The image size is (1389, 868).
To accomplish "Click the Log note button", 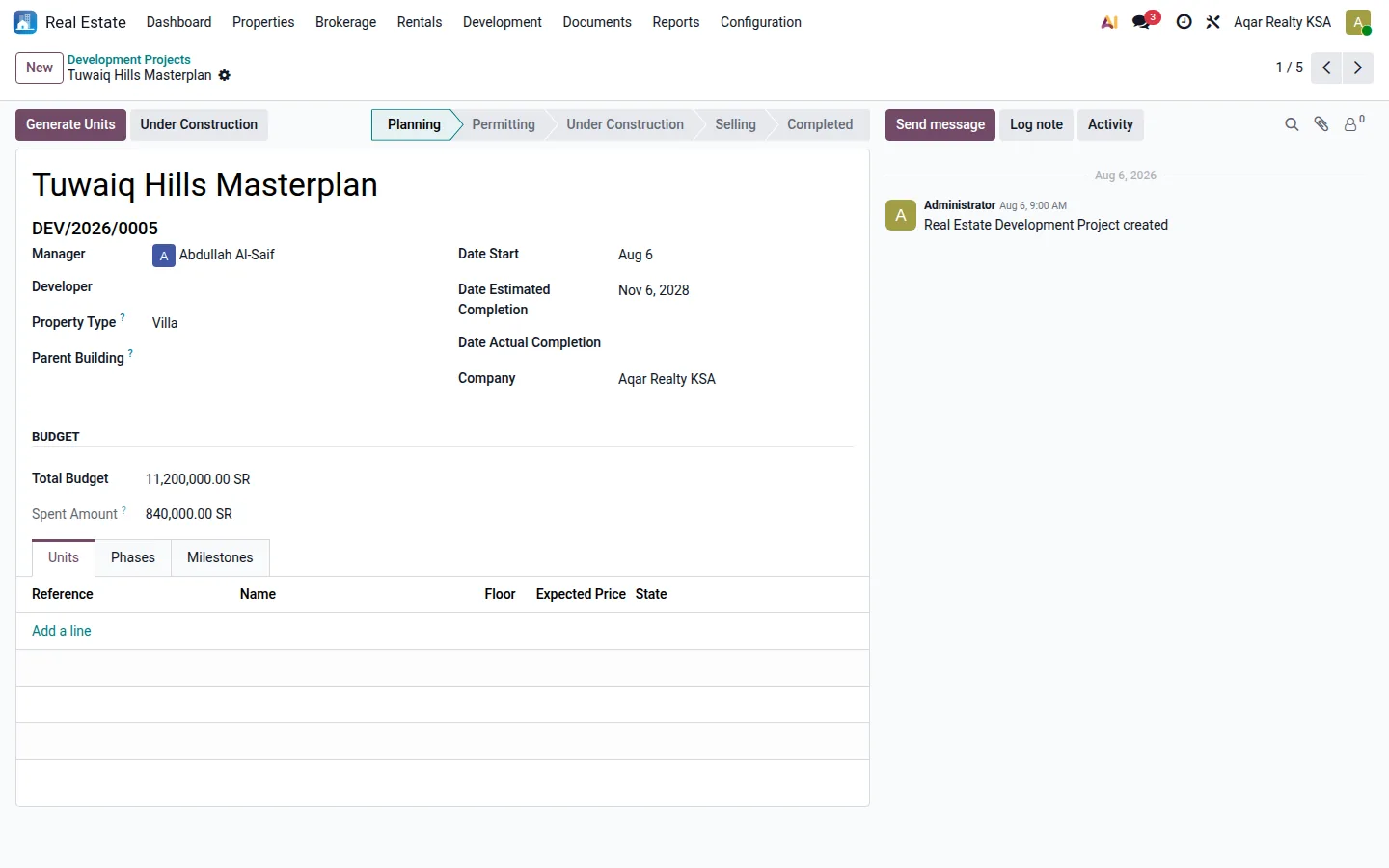I will pyautogui.click(x=1036, y=124).
